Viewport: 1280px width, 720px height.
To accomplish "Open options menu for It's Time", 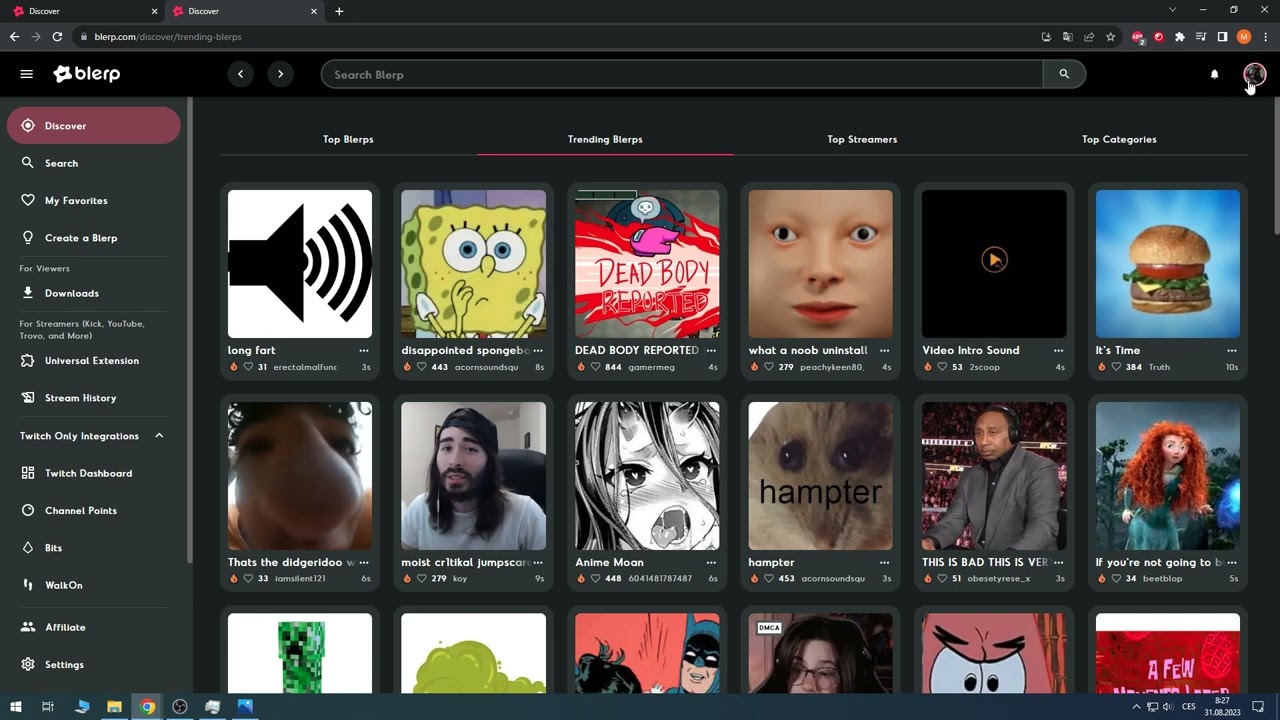I will tap(1232, 351).
